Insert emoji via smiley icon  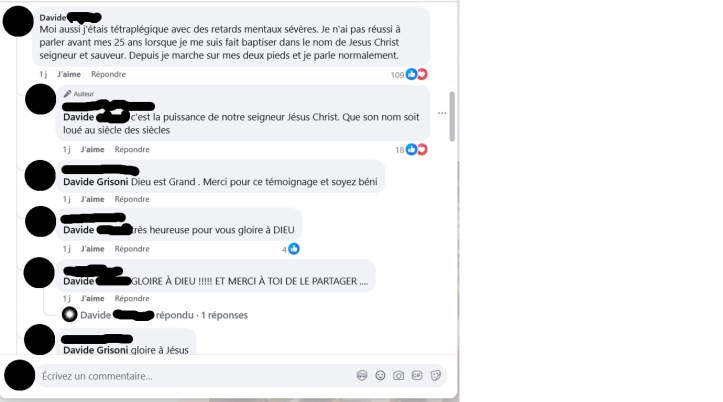(380, 376)
